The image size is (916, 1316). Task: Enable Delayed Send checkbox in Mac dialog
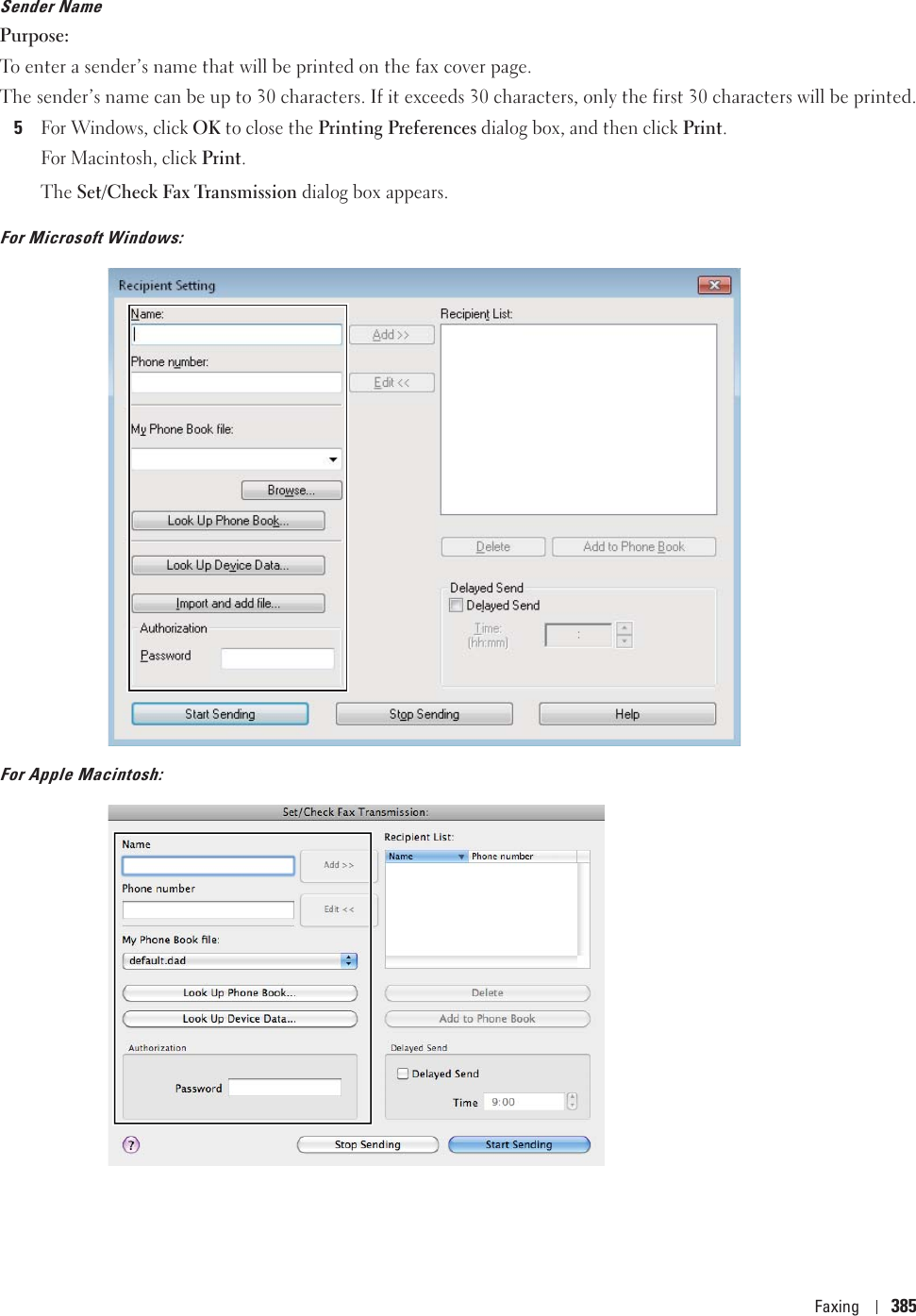[x=403, y=1074]
